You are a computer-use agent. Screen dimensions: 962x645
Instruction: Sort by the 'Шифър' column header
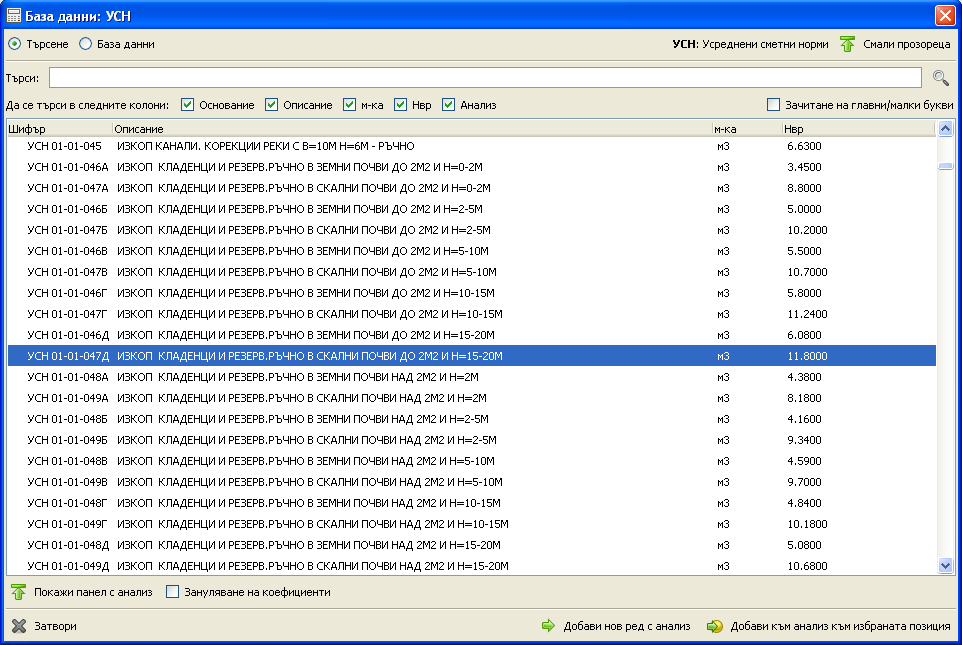[x=58, y=129]
